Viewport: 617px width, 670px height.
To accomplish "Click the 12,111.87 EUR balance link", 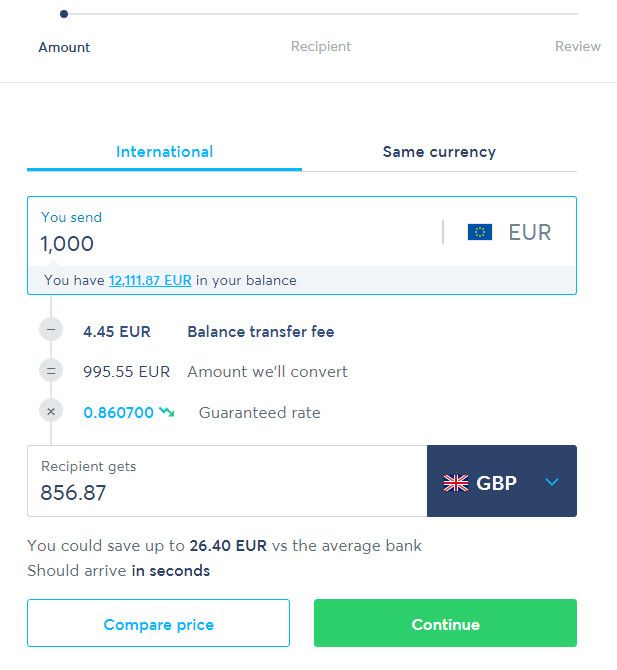I will (150, 281).
